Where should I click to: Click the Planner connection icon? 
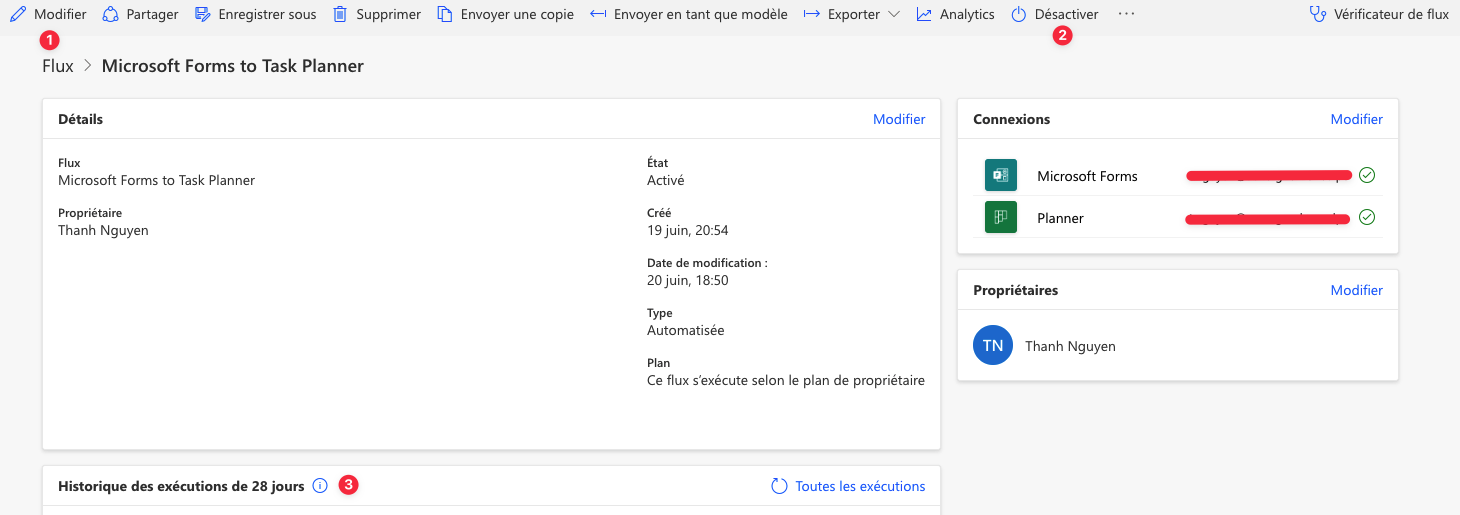[1000, 218]
